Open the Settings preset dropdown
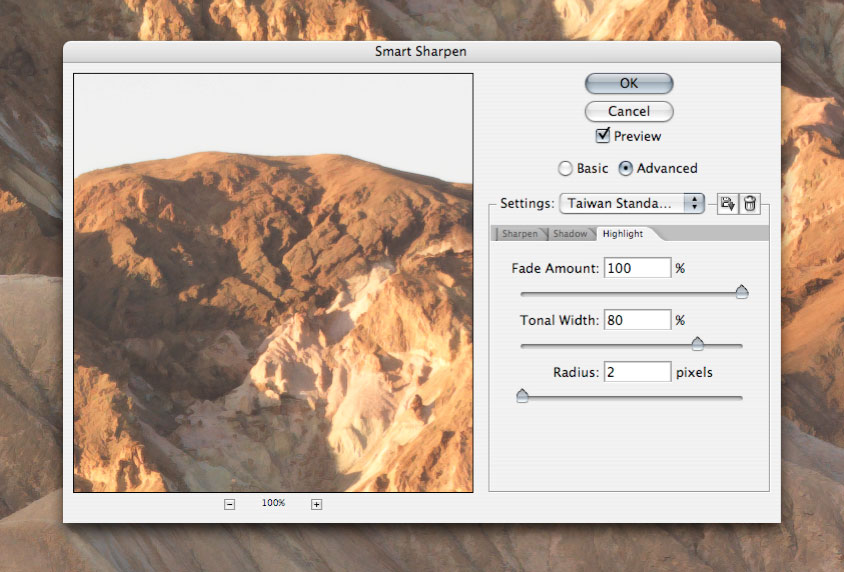 [632, 203]
